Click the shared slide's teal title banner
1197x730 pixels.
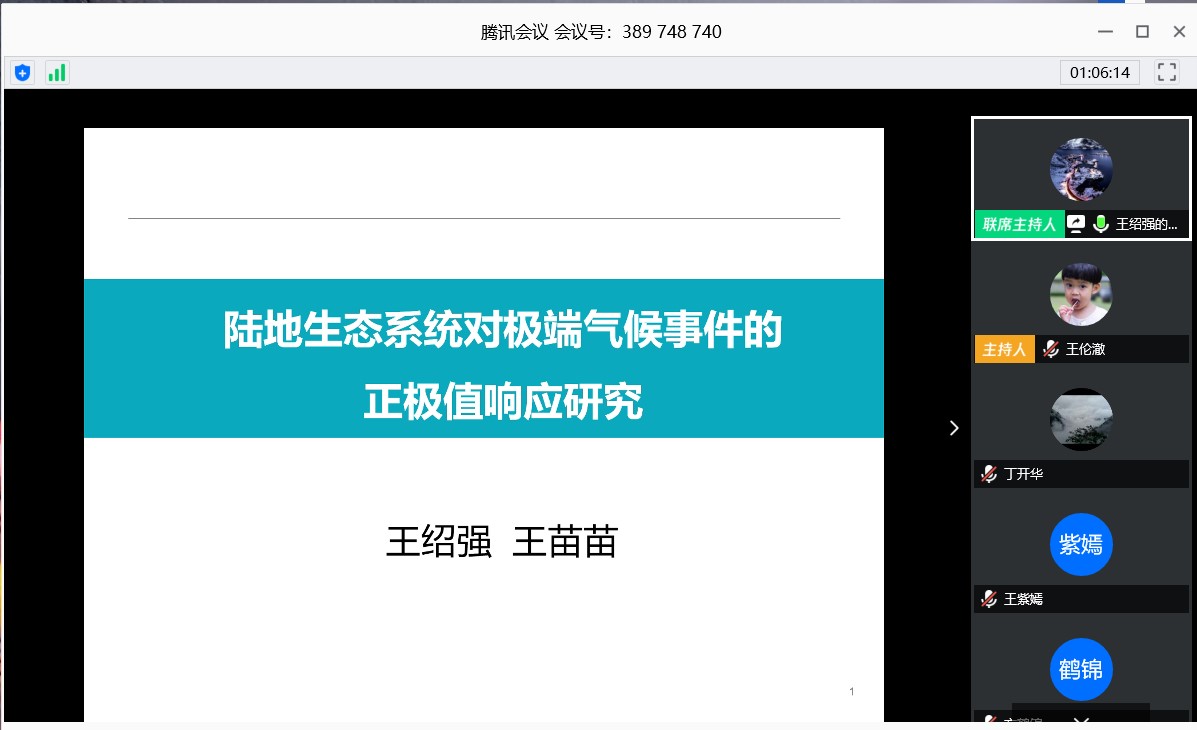[x=483, y=358]
